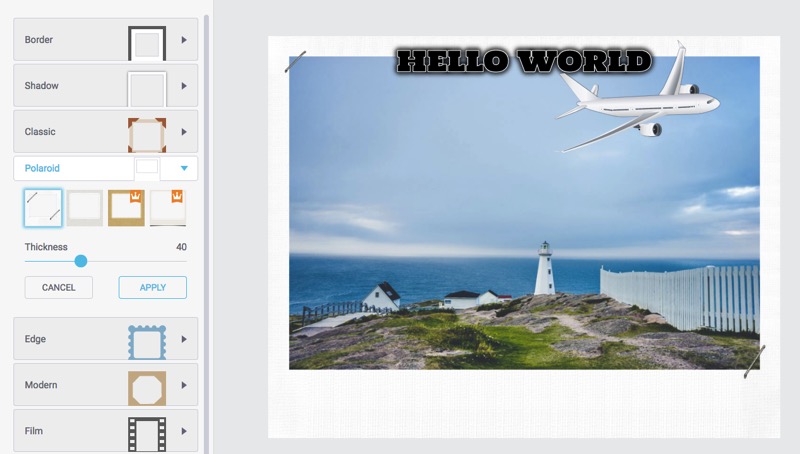Viewport: 800px width, 454px height.
Task: Click the Thickness value 40
Action: (181, 247)
